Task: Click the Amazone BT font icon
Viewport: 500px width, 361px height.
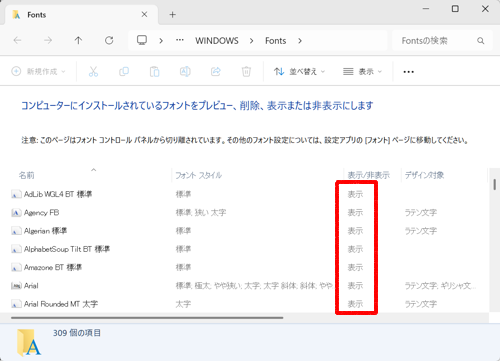Action: pyautogui.click(x=16, y=267)
